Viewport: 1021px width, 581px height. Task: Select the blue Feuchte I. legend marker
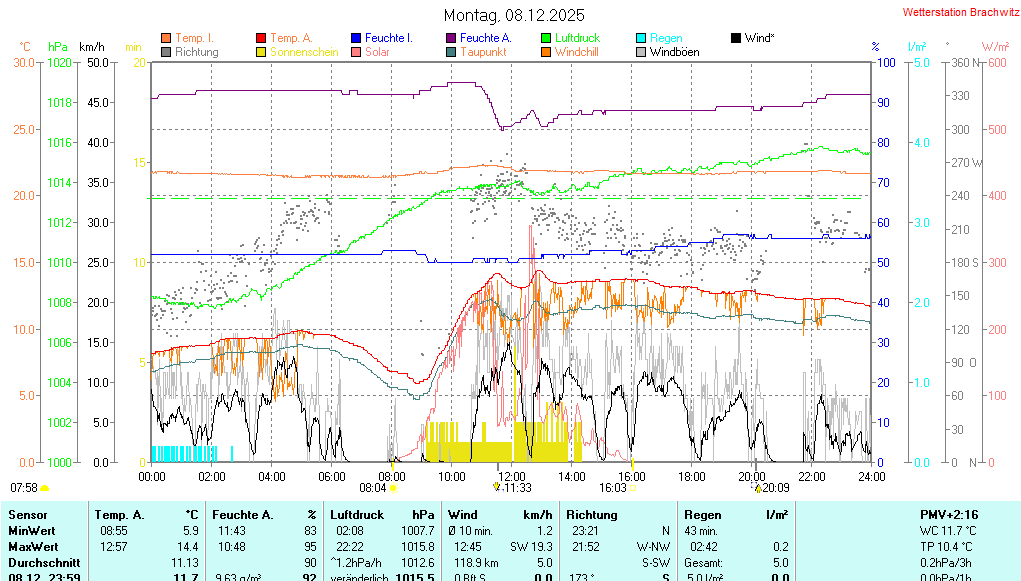pos(356,38)
